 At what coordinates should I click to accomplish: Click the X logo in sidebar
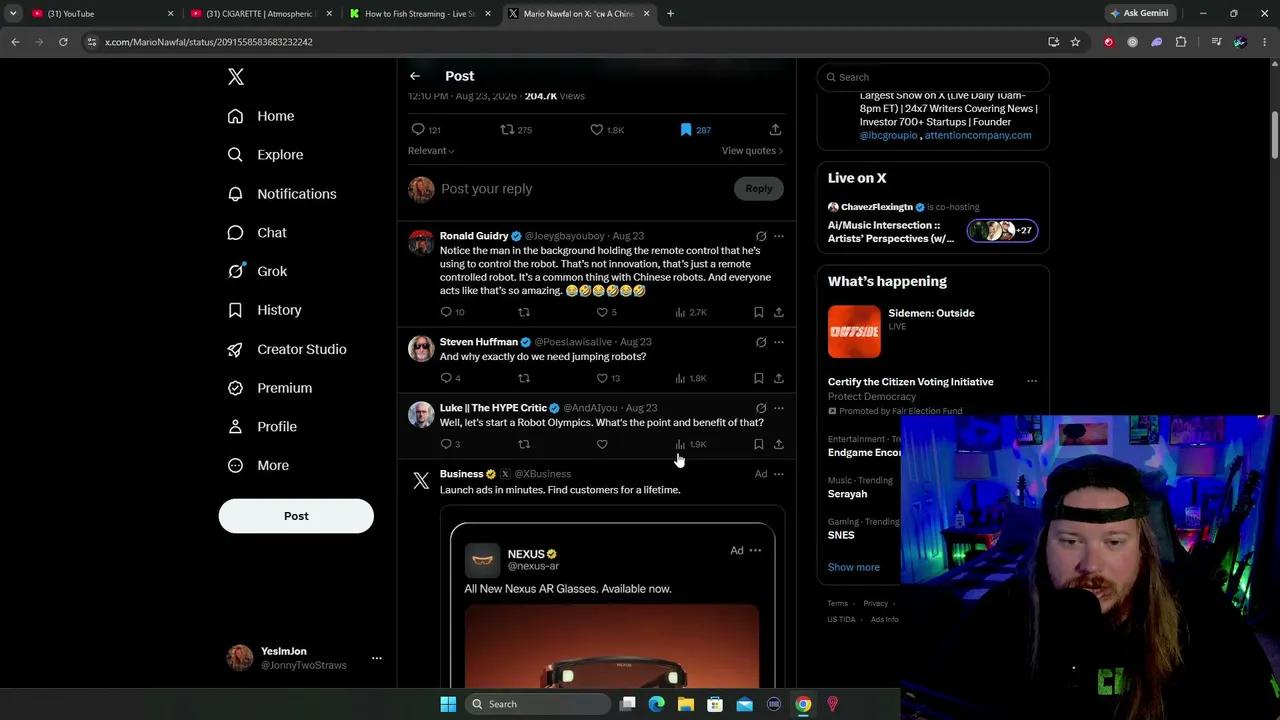point(236,77)
